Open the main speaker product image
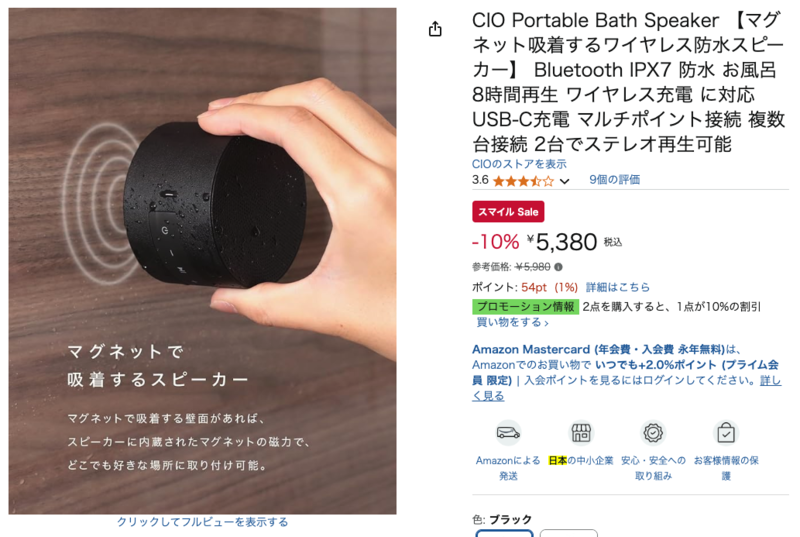800x537 pixels. (203, 261)
